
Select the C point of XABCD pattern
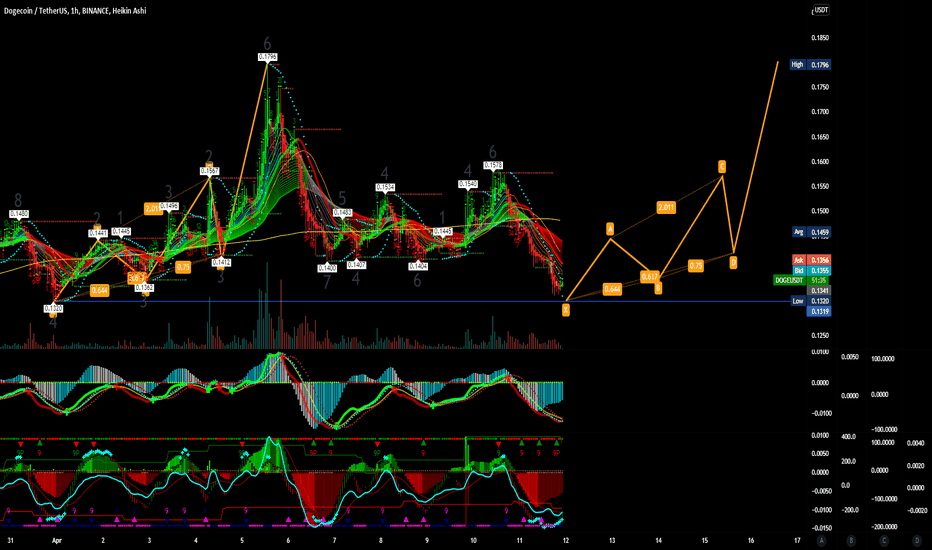(722, 166)
